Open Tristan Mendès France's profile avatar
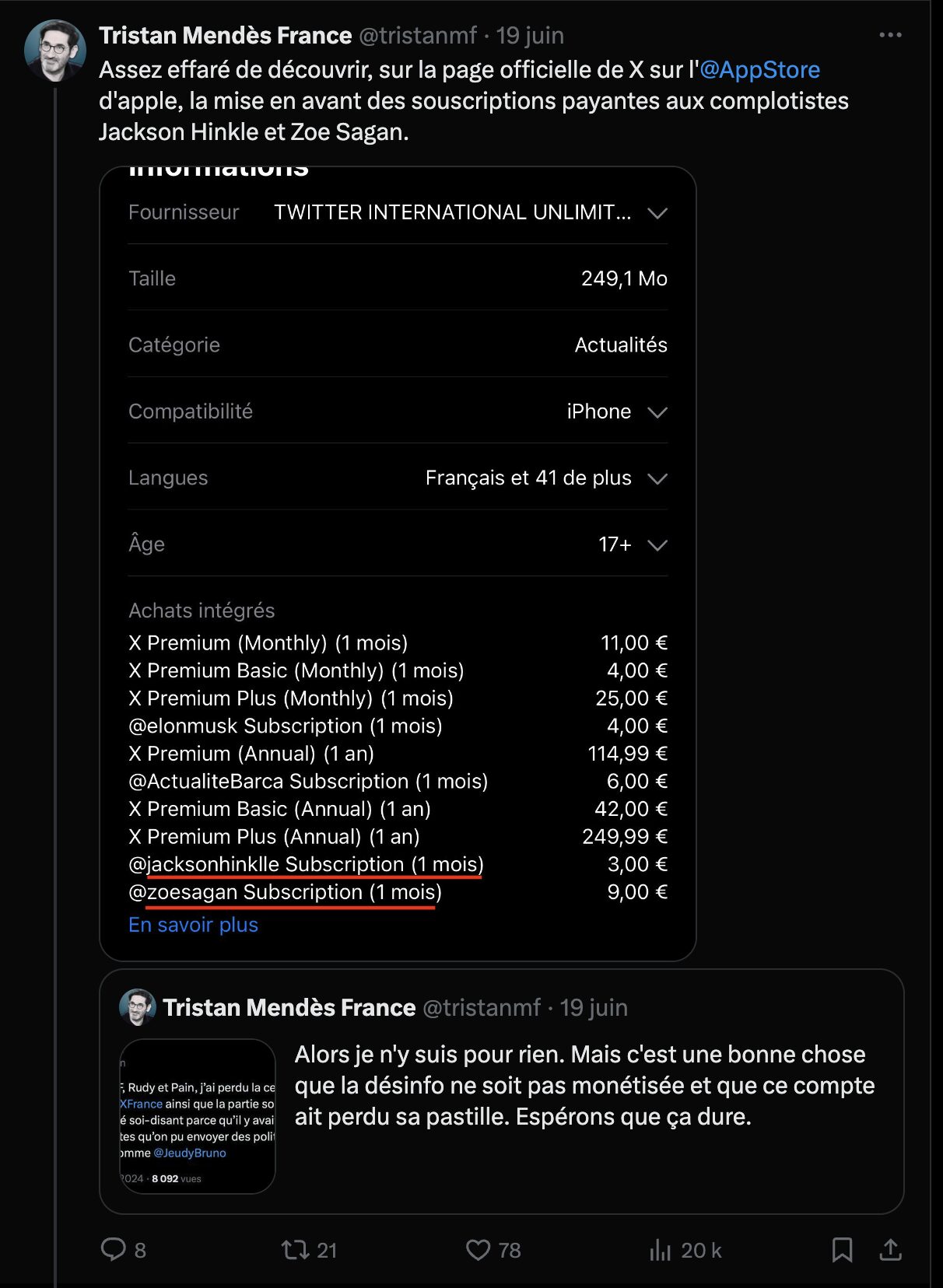 point(55,51)
